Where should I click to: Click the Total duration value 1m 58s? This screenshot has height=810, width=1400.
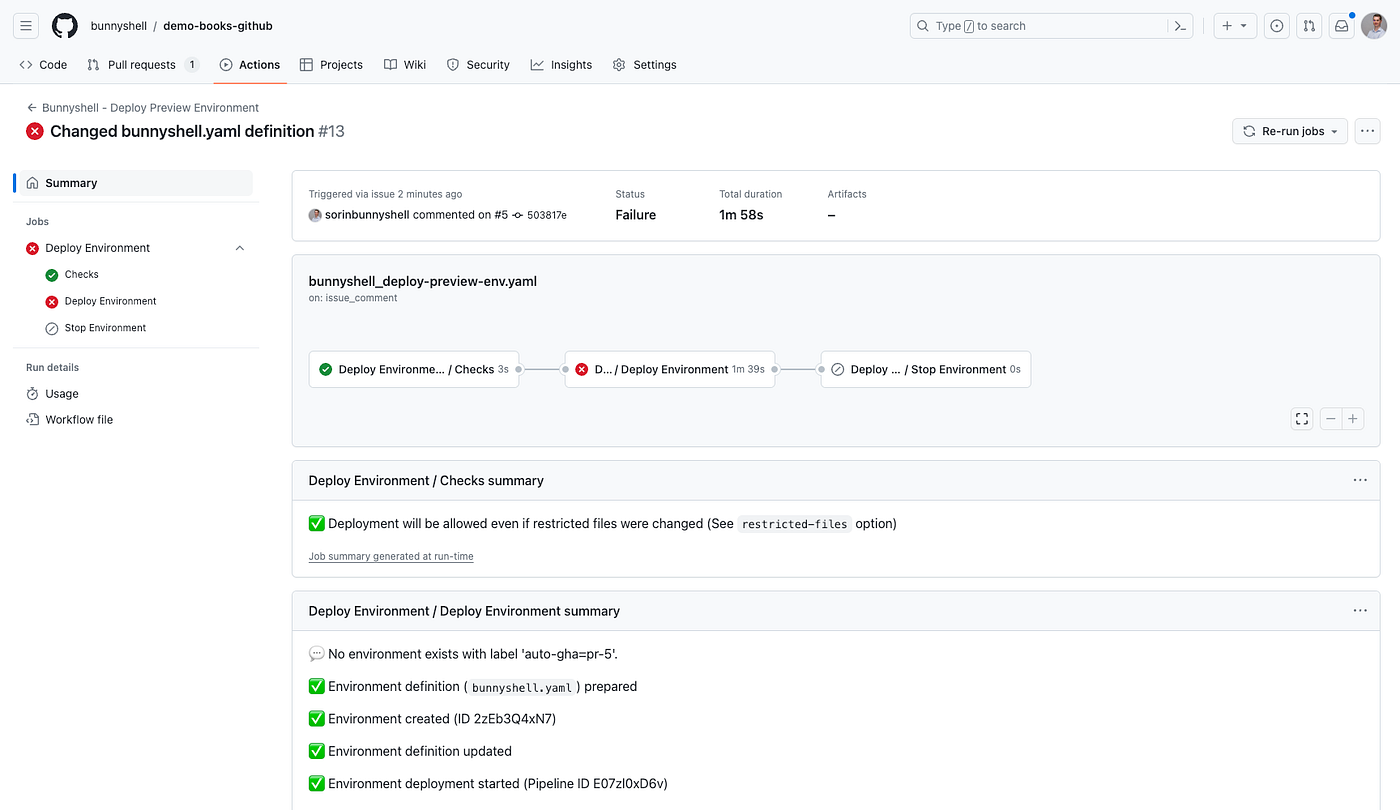pos(741,215)
